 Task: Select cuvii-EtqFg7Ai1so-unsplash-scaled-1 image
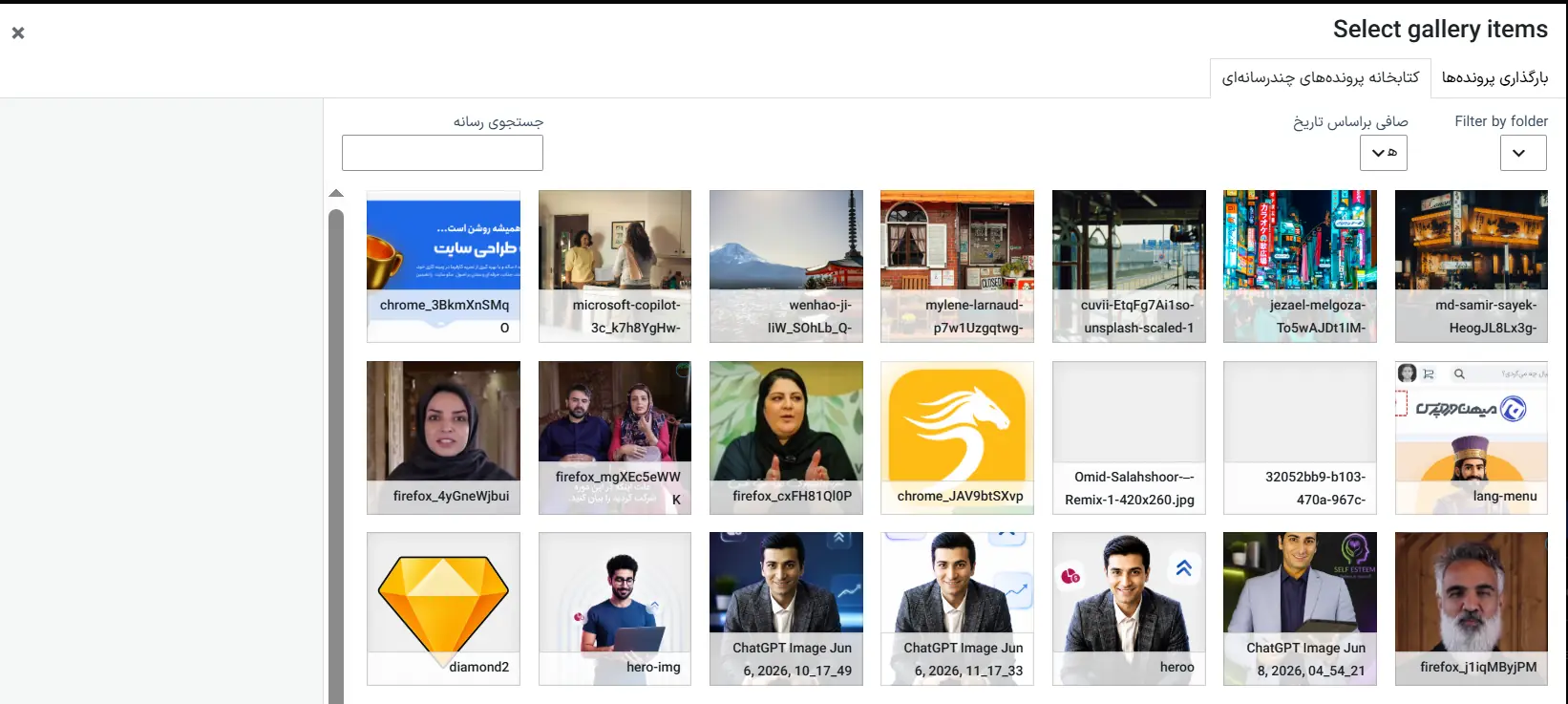click(1129, 266)
